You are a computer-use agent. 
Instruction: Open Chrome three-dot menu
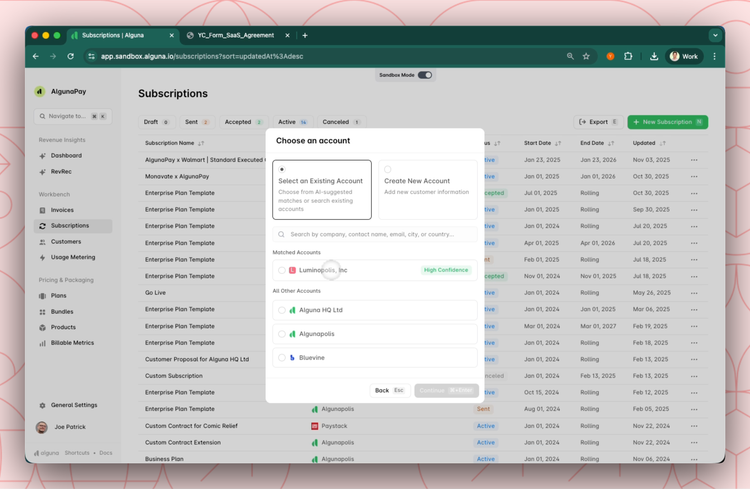coord(715,56)
